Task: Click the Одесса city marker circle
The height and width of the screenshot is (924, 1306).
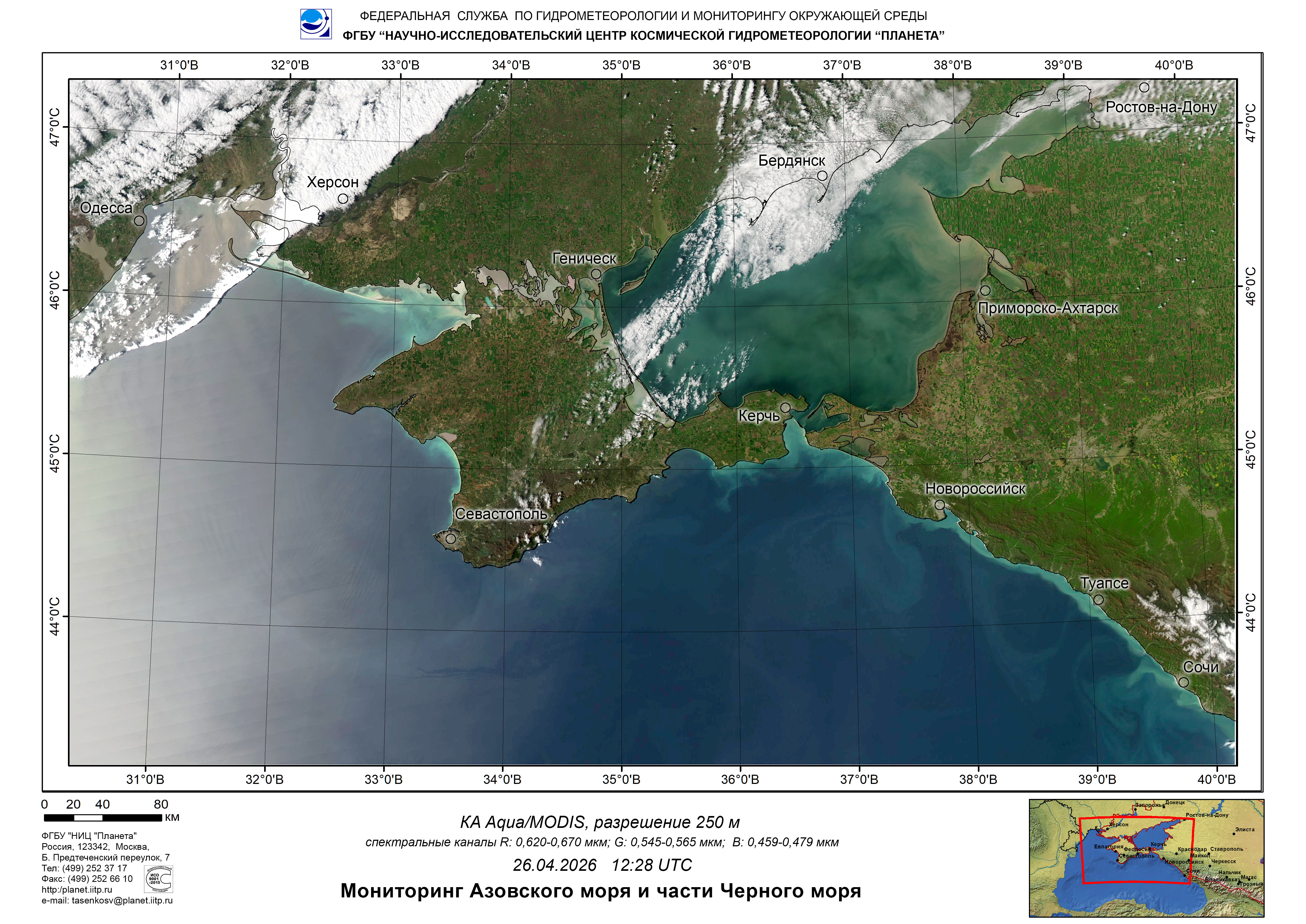Action: pos(139,221)
